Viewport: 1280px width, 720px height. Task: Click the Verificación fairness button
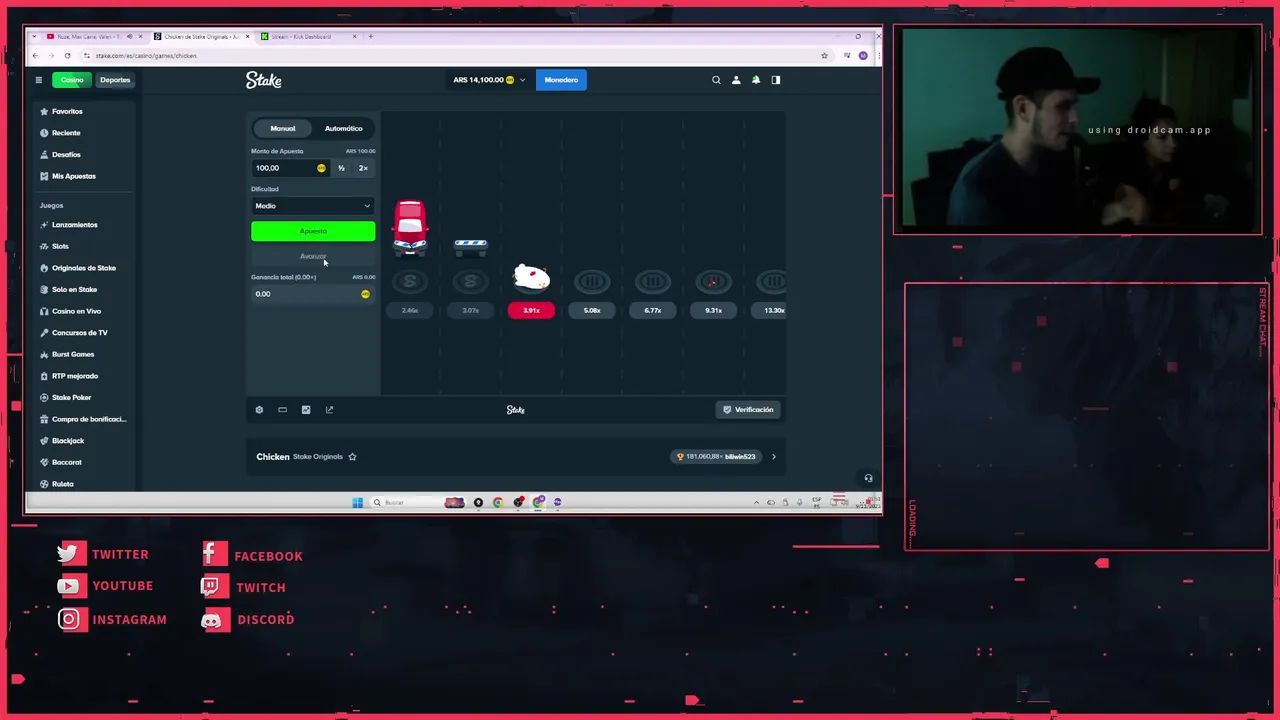click(x=749, y=410)
